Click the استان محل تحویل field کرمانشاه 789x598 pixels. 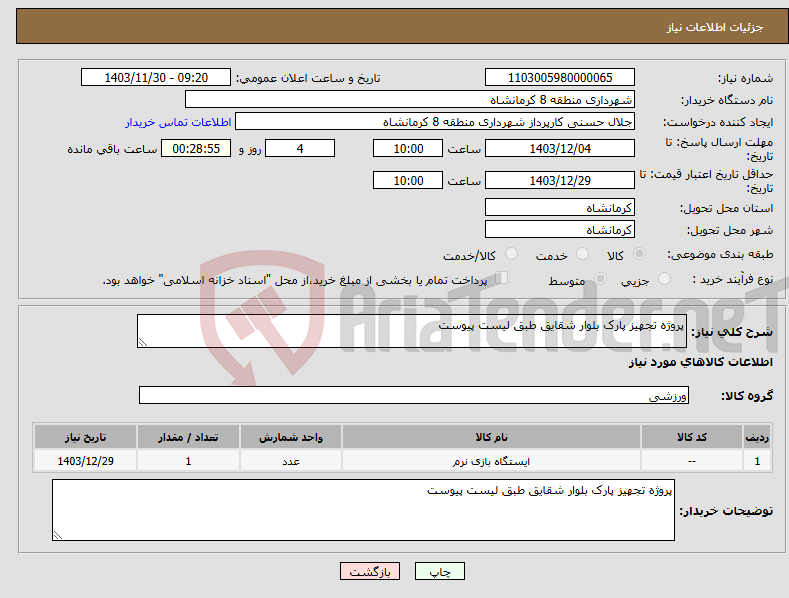click(560, 207)
